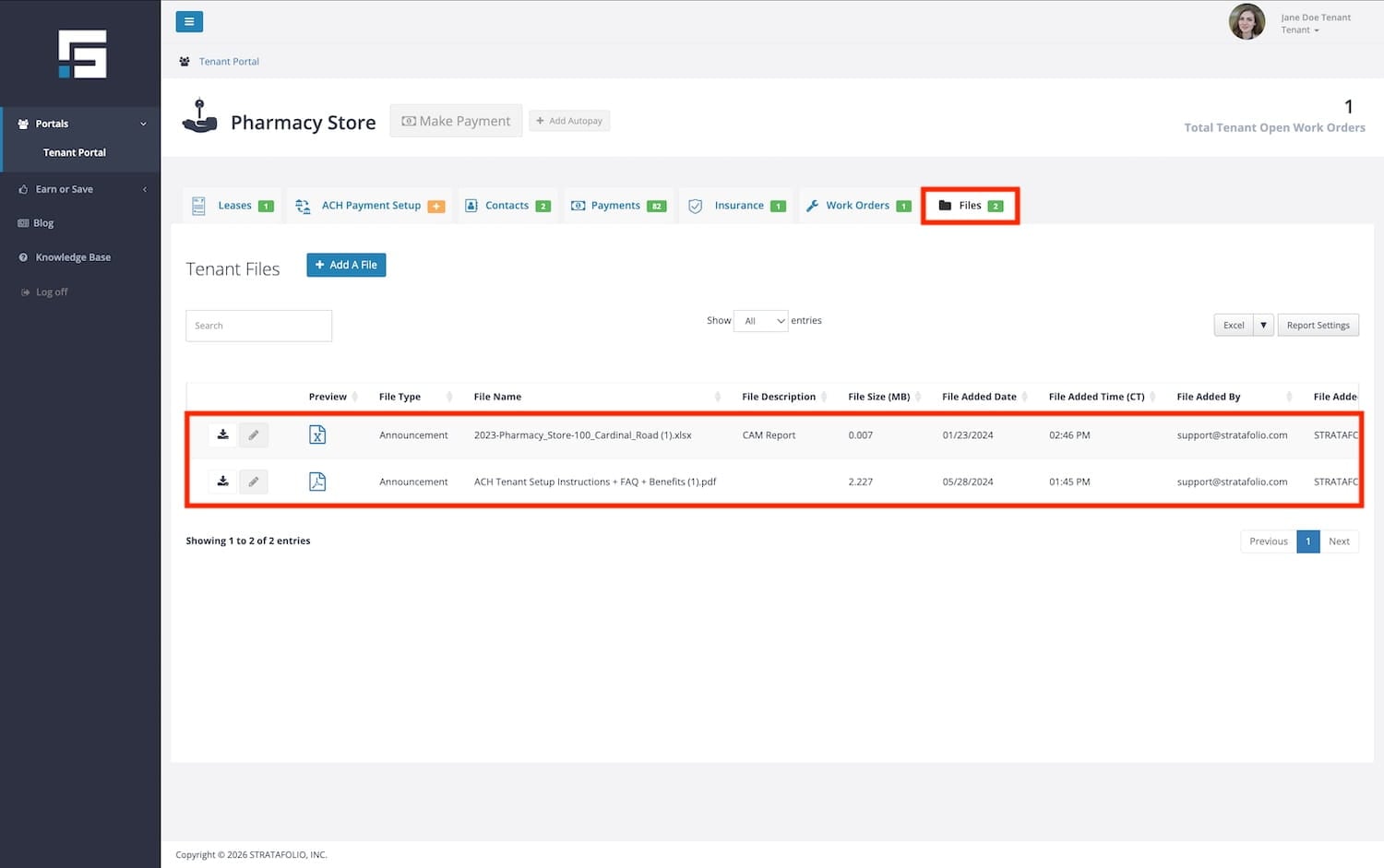
Task: Edit the 2023-Pharmacy_Store xlsx file entry
Action: (254, 434)
